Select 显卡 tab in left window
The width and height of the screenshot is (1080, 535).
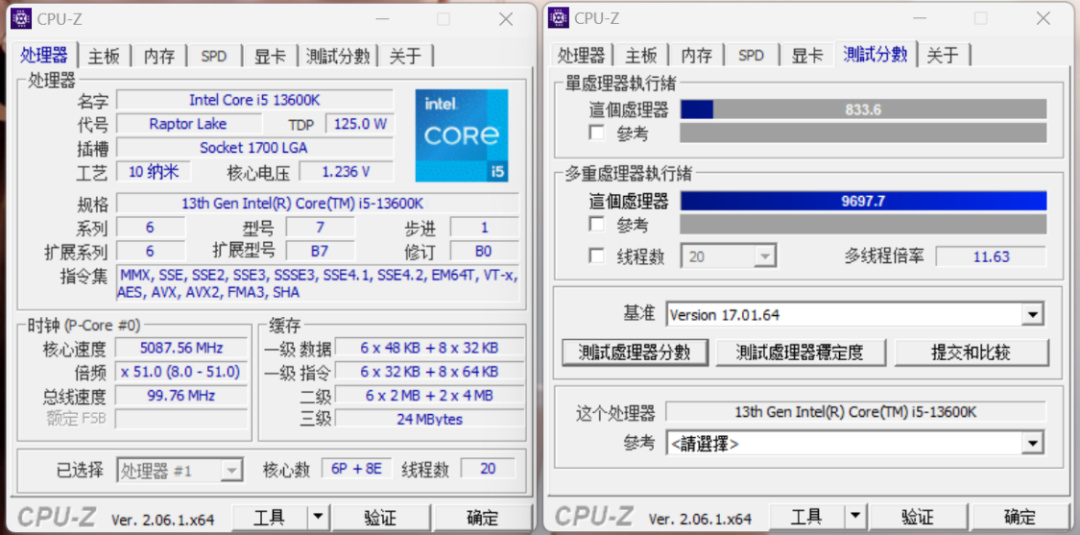(x=270, y=56)
